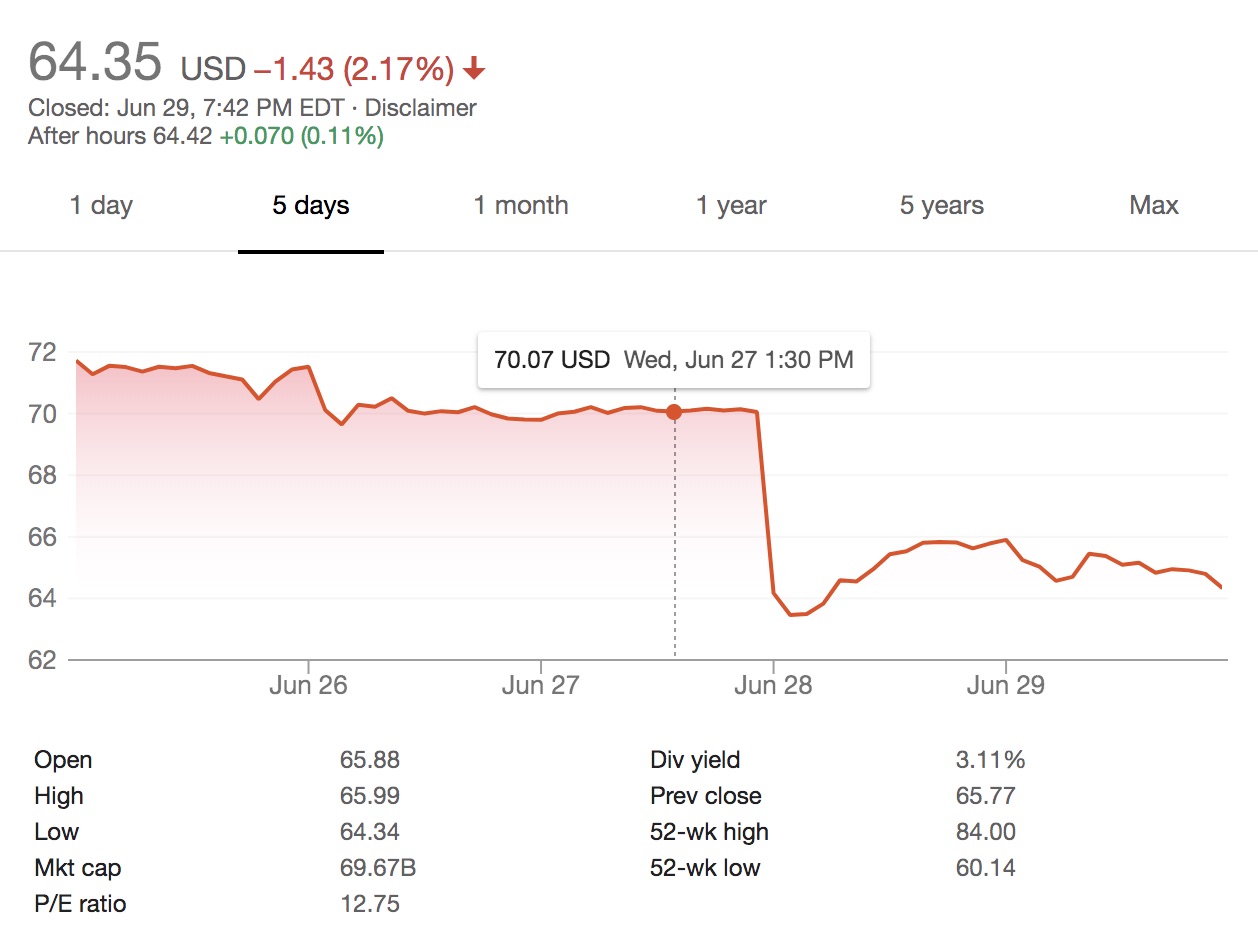Click the 64.35 current price heading
The image size is (1258, 950).
pos(95,62)
